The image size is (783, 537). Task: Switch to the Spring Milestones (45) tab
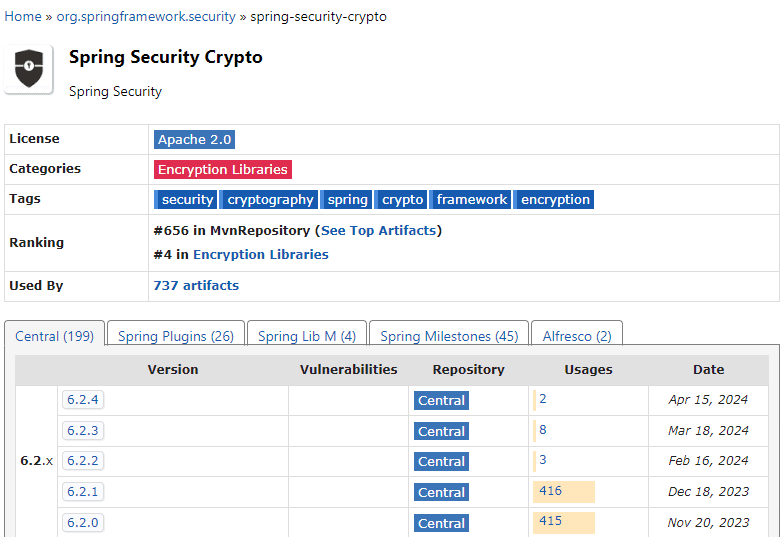pos(449,336)
